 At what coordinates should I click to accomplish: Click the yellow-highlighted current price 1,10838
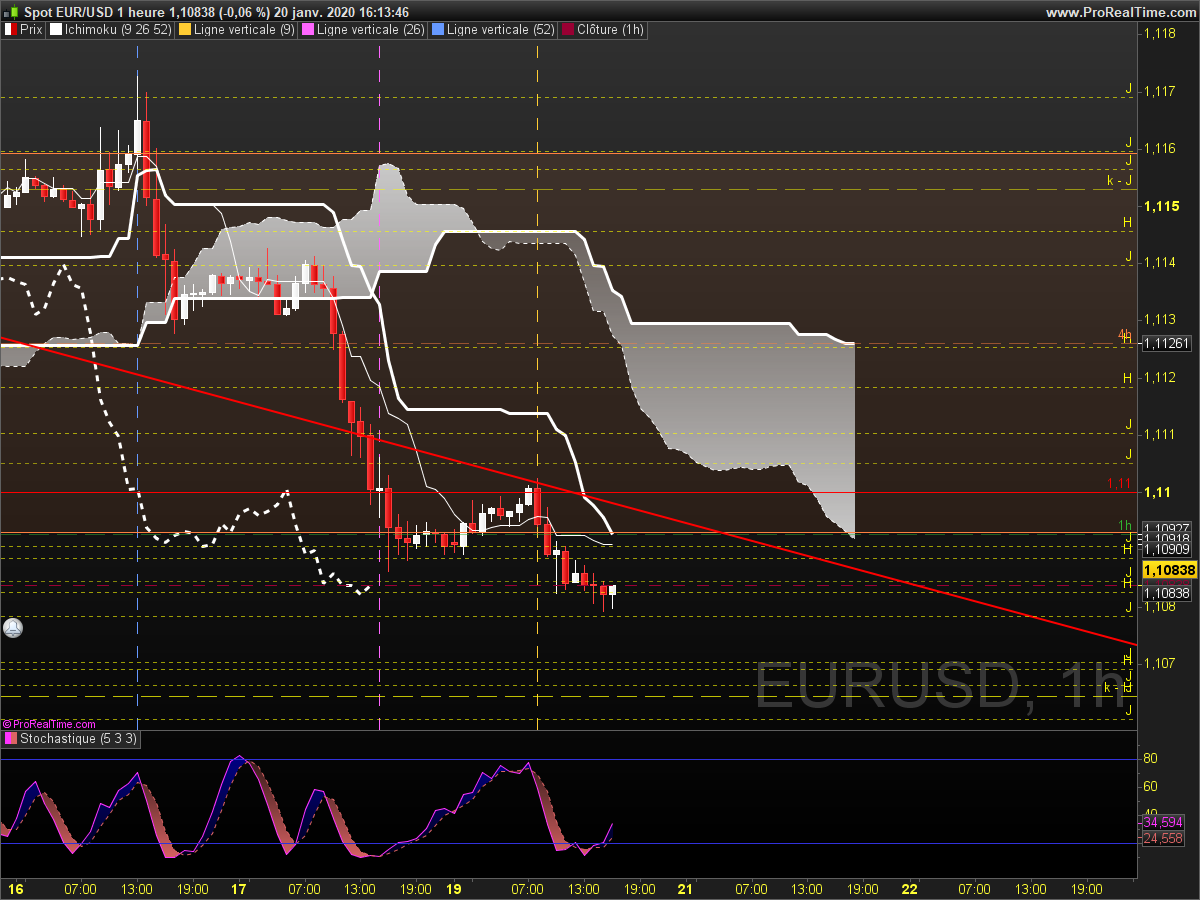1169,569
